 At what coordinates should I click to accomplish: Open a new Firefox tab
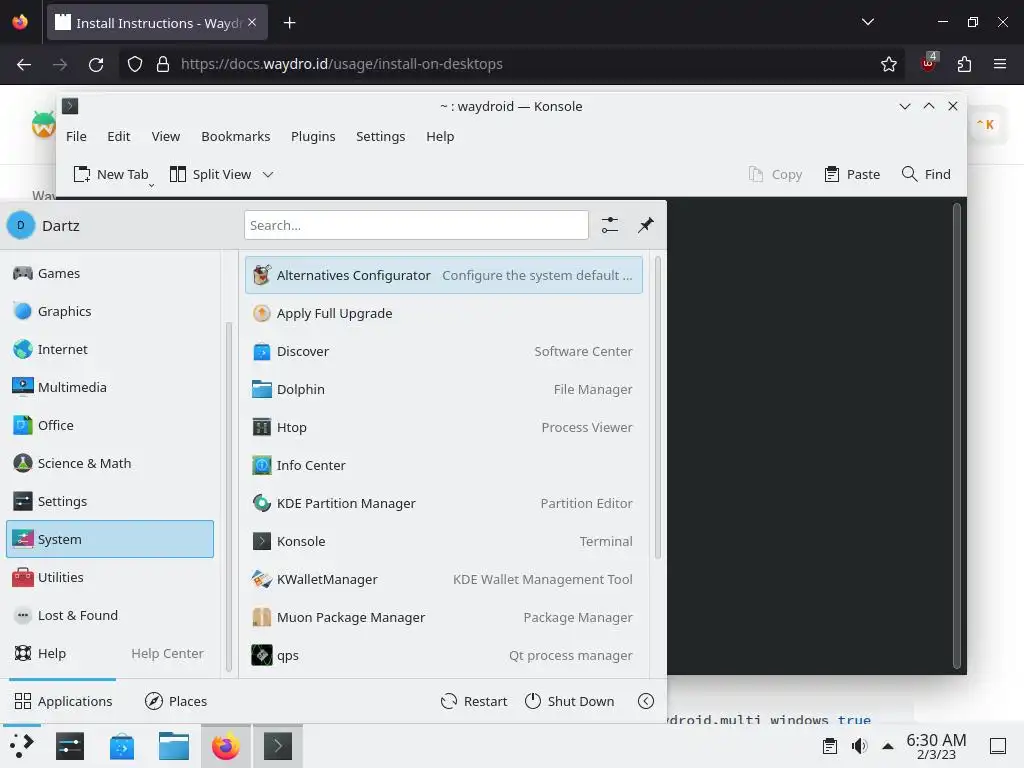[289, 23]
